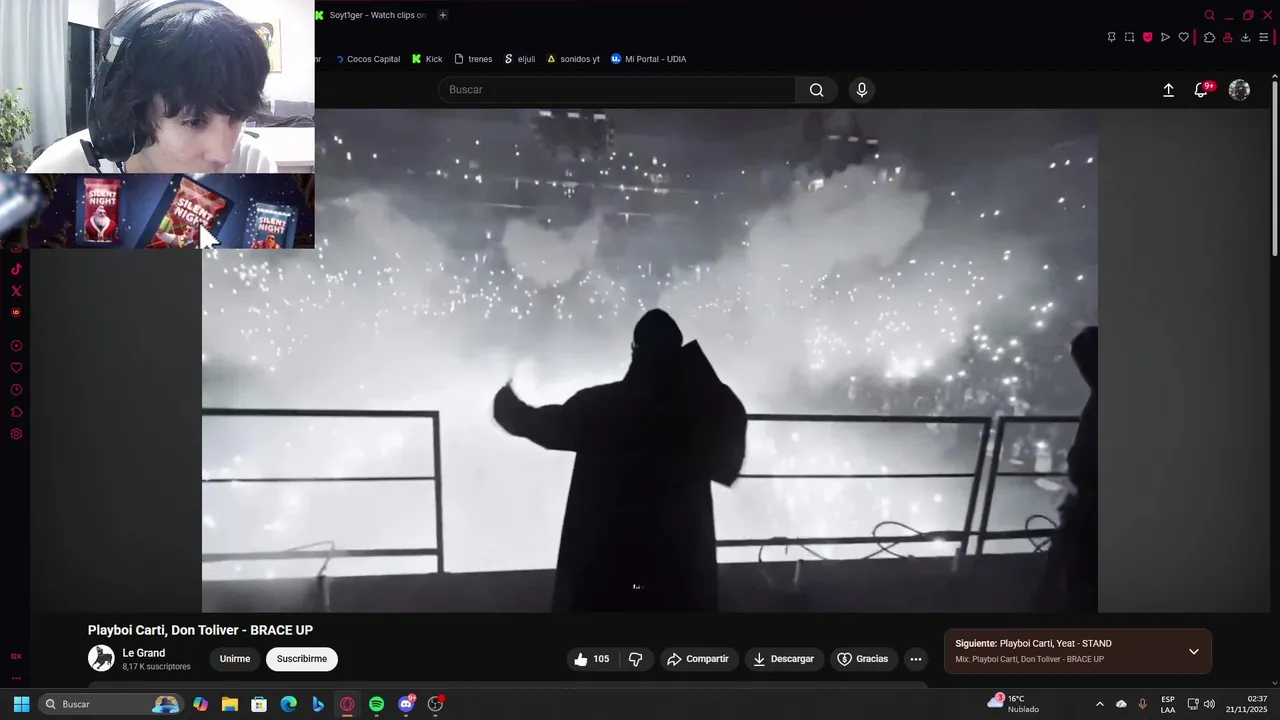Click the Compartir share button
This screenshot has height=720, width=1280.
(698, 659)
